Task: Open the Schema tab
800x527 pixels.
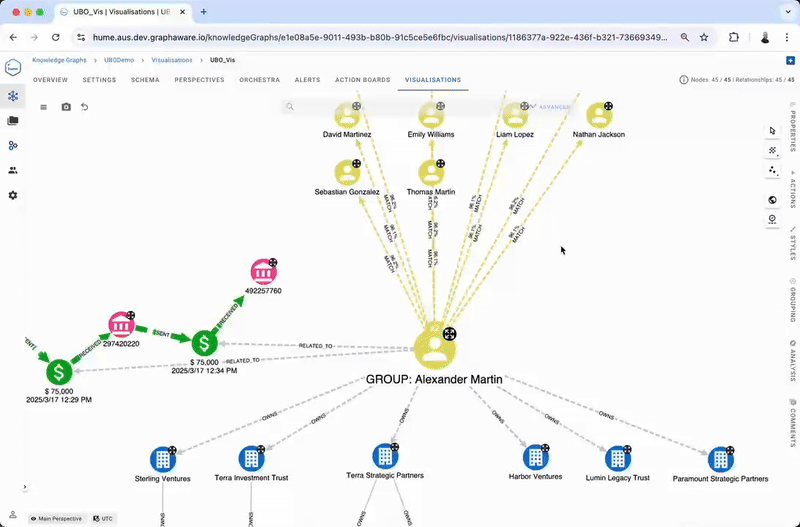Action: click(x=145, y=80)
